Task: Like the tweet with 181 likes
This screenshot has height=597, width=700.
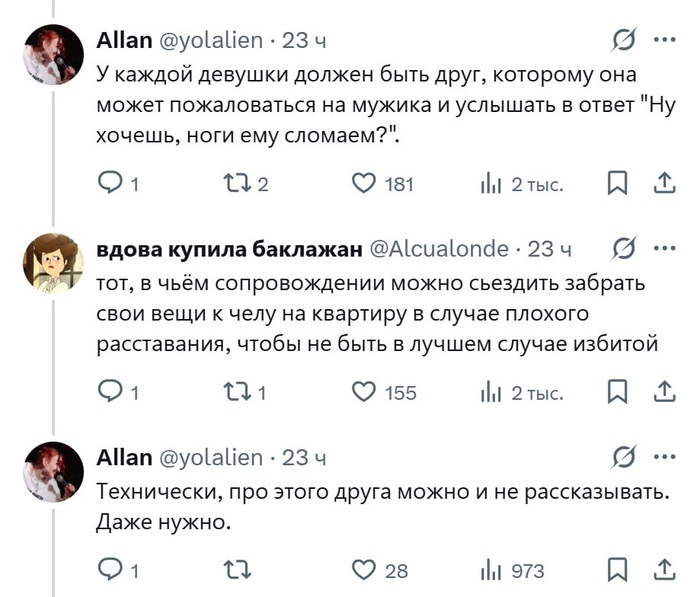Action: coord(365,183)
